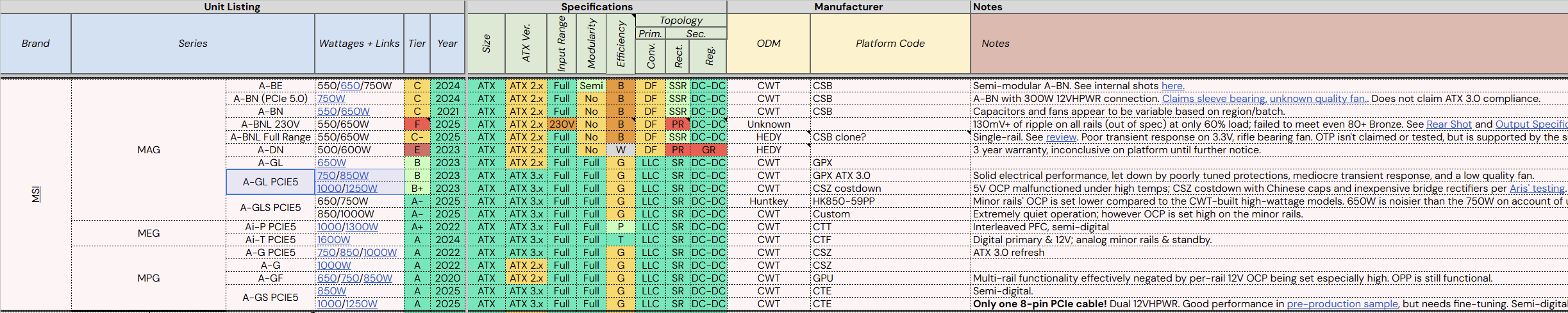This screenshot has width=1568, height=313.
Task: Select the MSI brand cell
Action: pos(36,194)
